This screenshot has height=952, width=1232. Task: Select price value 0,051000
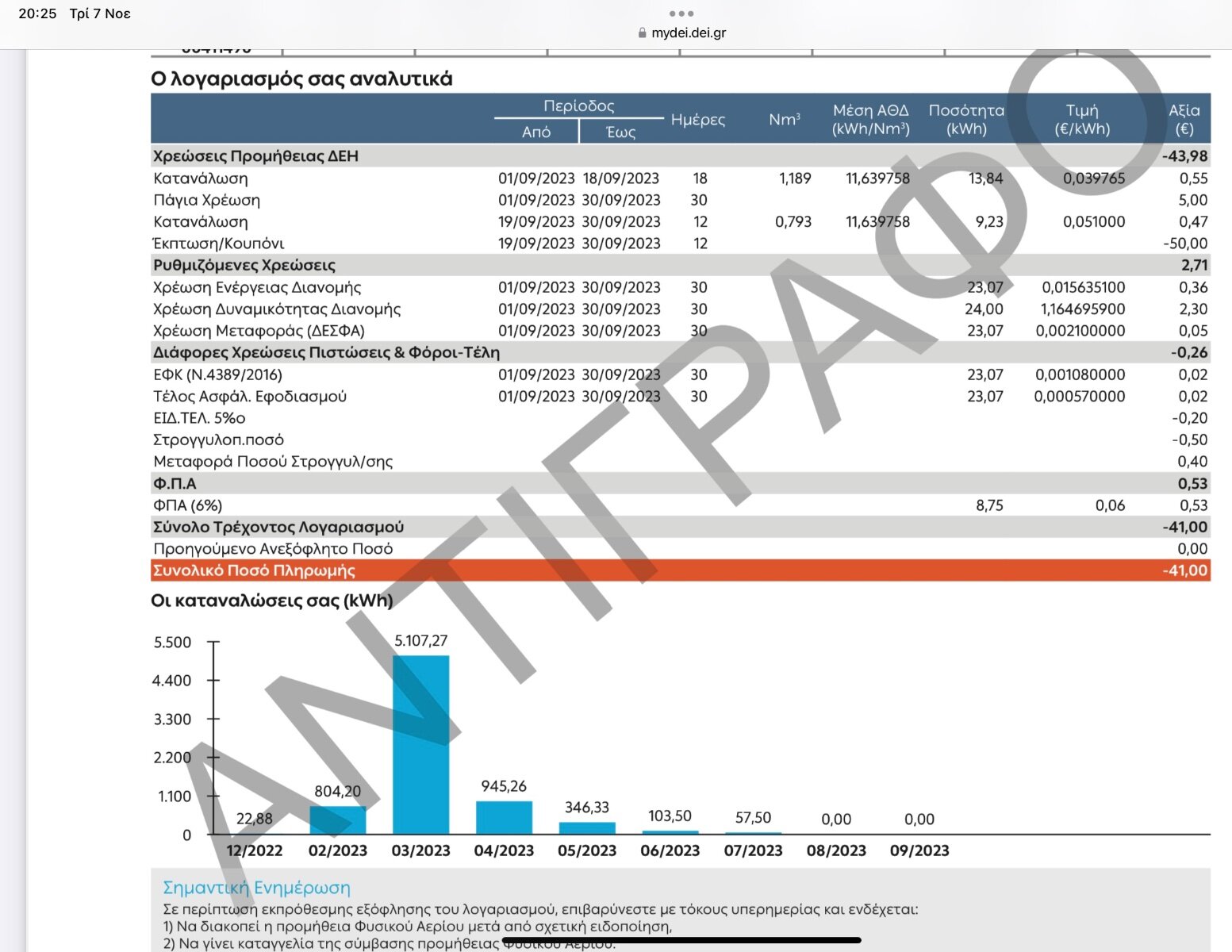tap(1094, 222)
